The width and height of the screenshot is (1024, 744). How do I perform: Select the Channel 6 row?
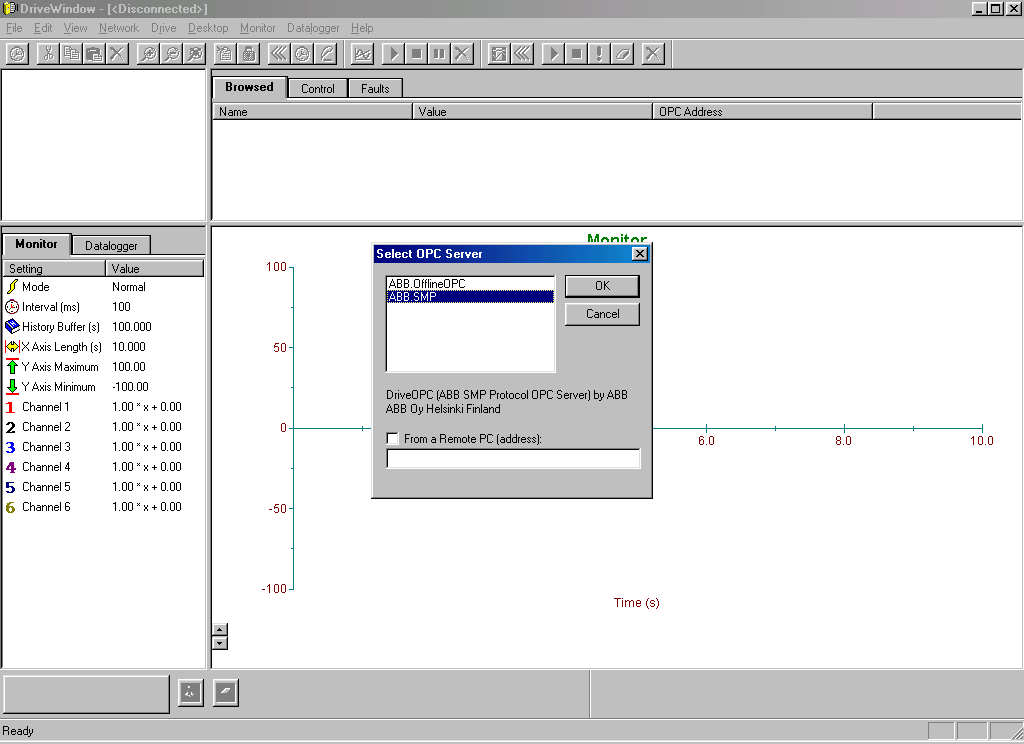point(103,507)
